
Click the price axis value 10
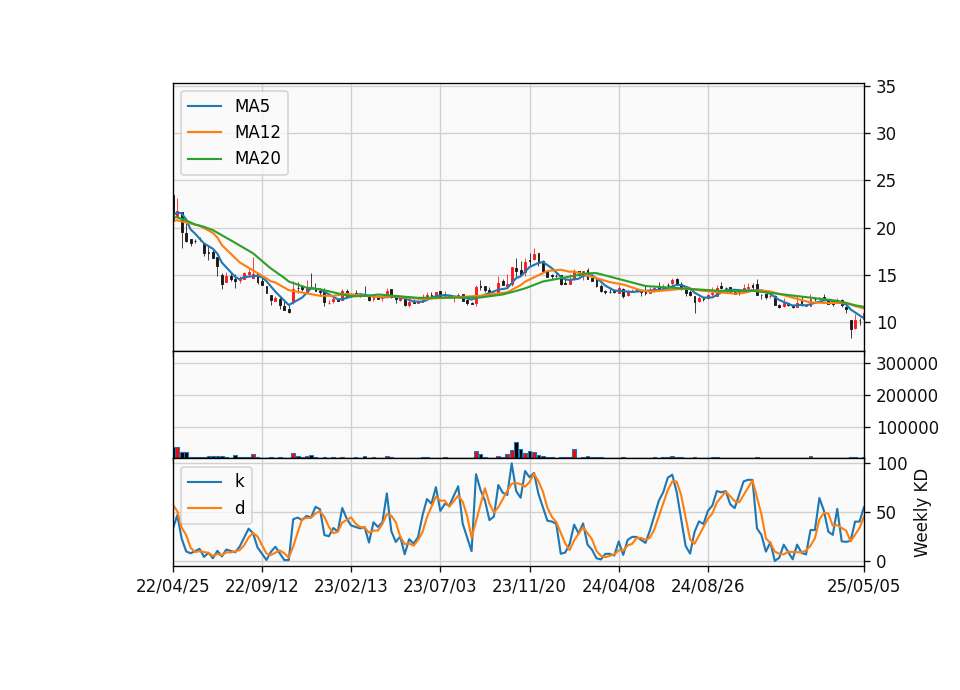[886, 323]
